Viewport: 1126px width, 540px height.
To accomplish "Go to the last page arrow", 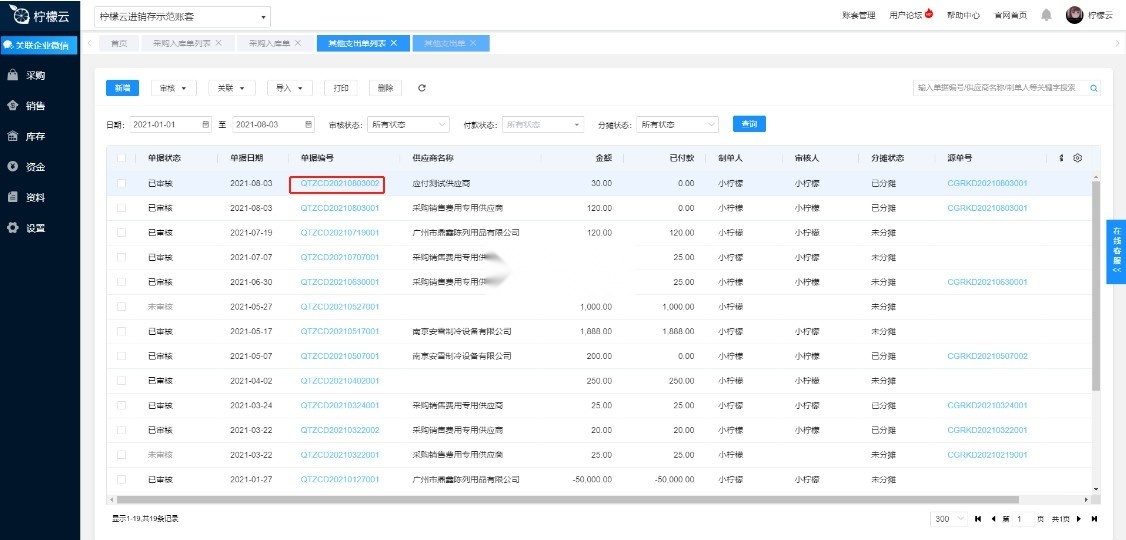I will (x=1094, y=518).
